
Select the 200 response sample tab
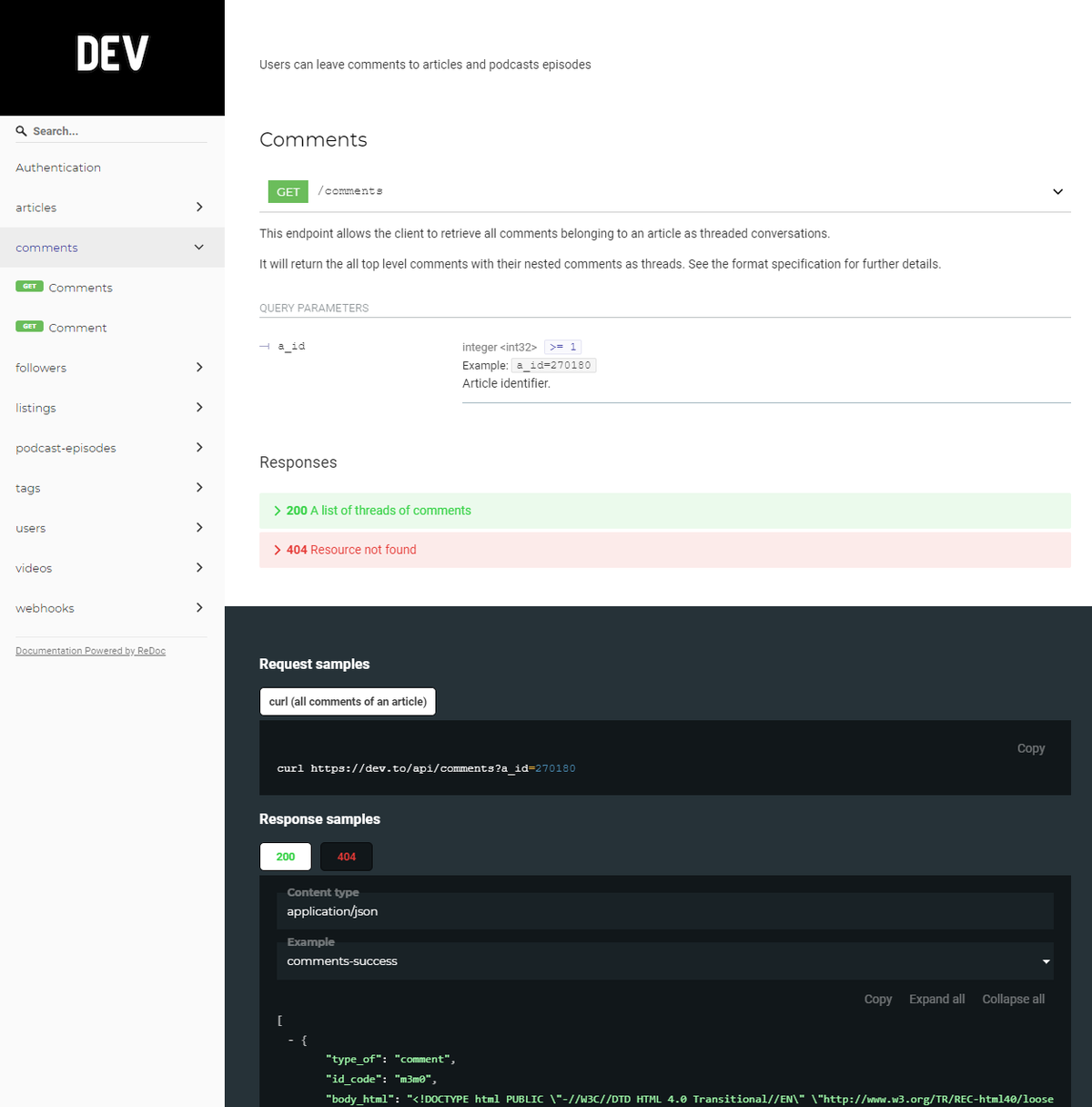click(x=285, y=857)
